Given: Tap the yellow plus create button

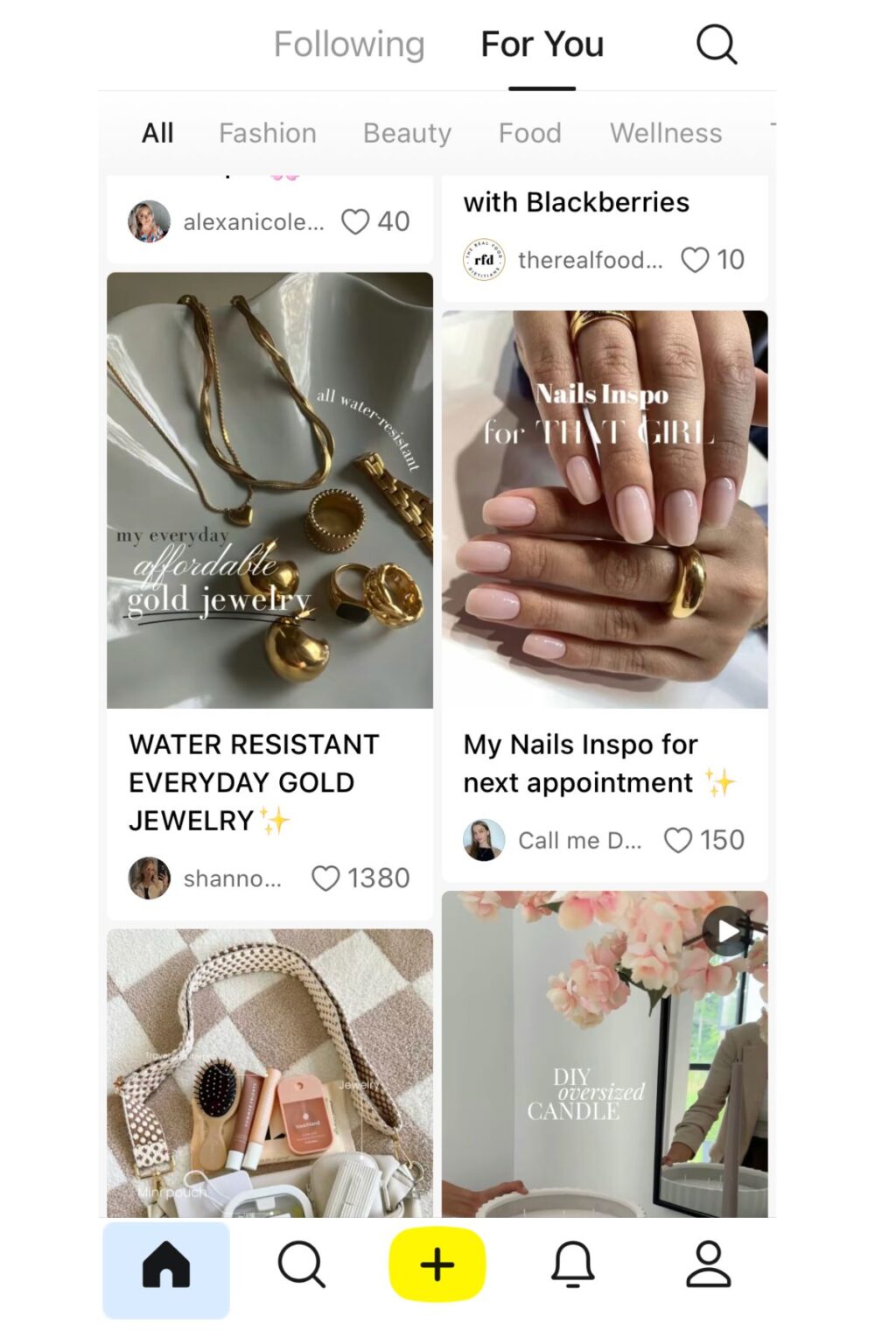Looking at the screenshot, I should (x=437, y=1265).
